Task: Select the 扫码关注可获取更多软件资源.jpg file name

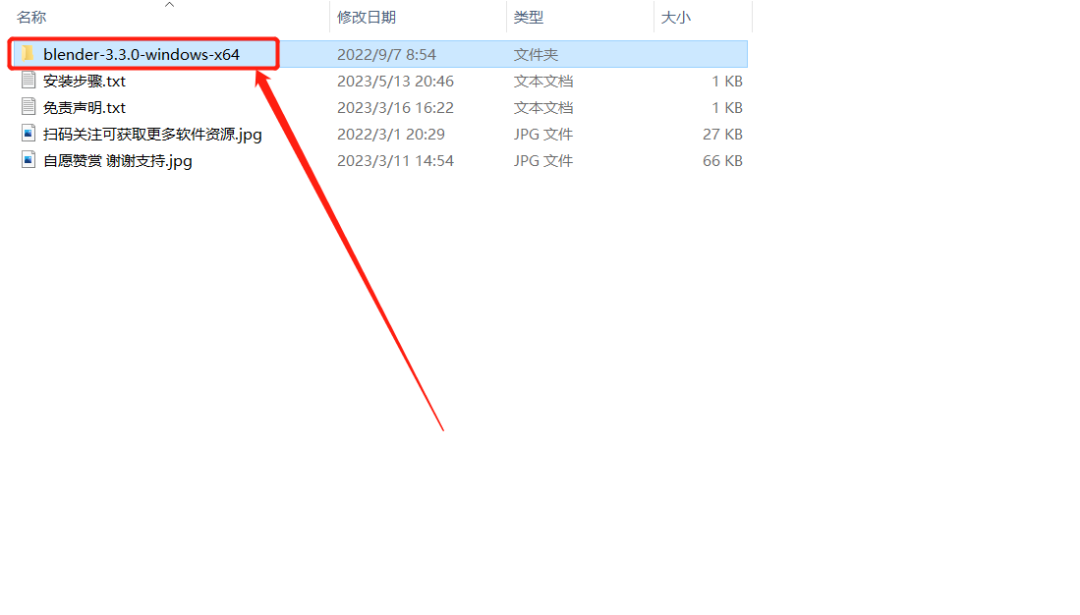Action: [x=150, y=133]
